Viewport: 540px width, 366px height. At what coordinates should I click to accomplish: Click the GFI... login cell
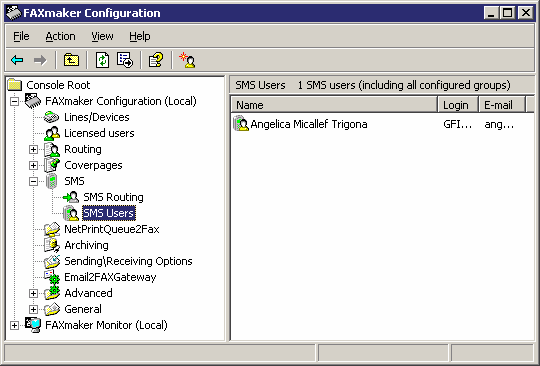pyautogui.click(x=457, y=124)
